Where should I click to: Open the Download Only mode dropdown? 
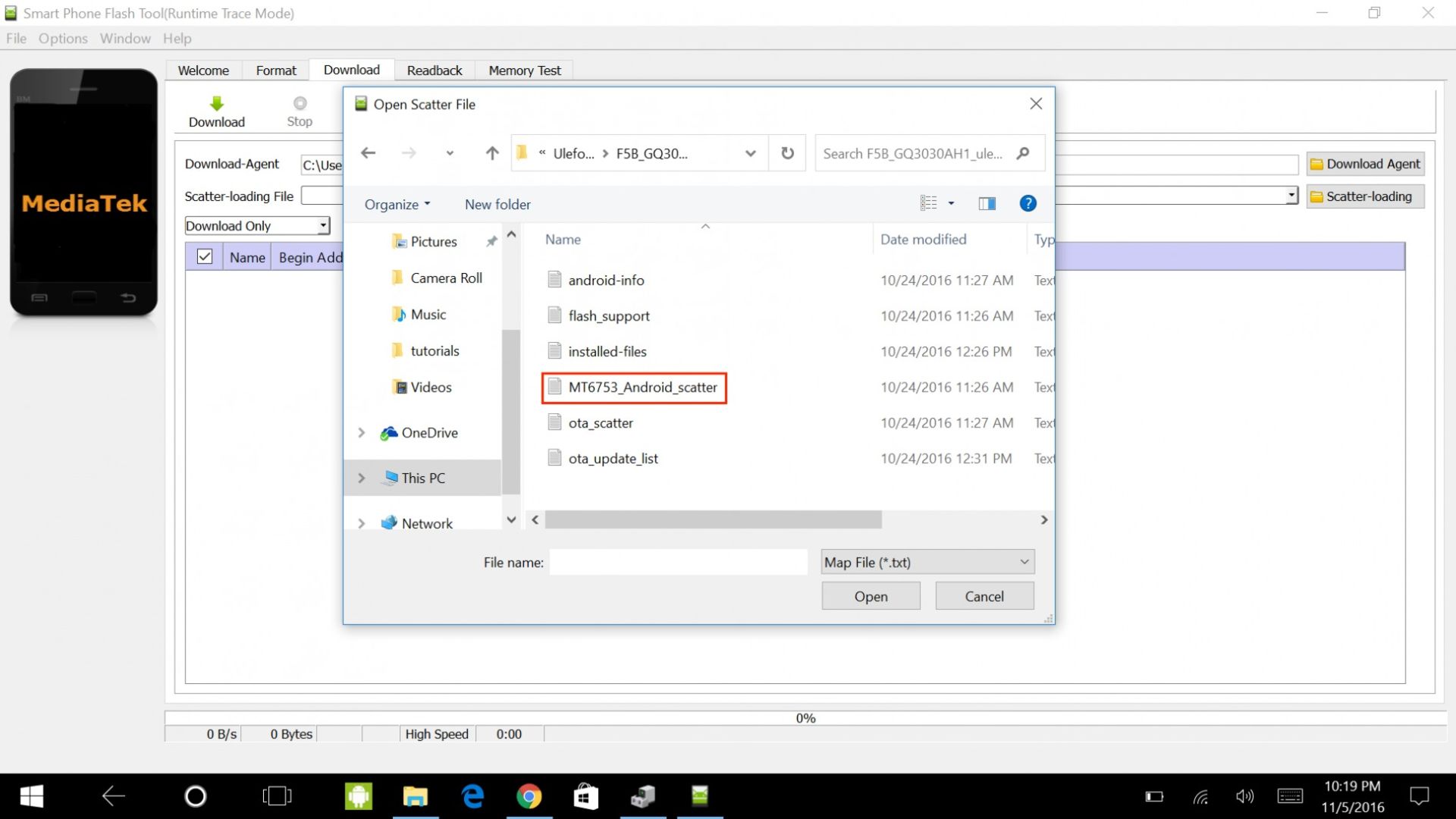pos(324,226)
